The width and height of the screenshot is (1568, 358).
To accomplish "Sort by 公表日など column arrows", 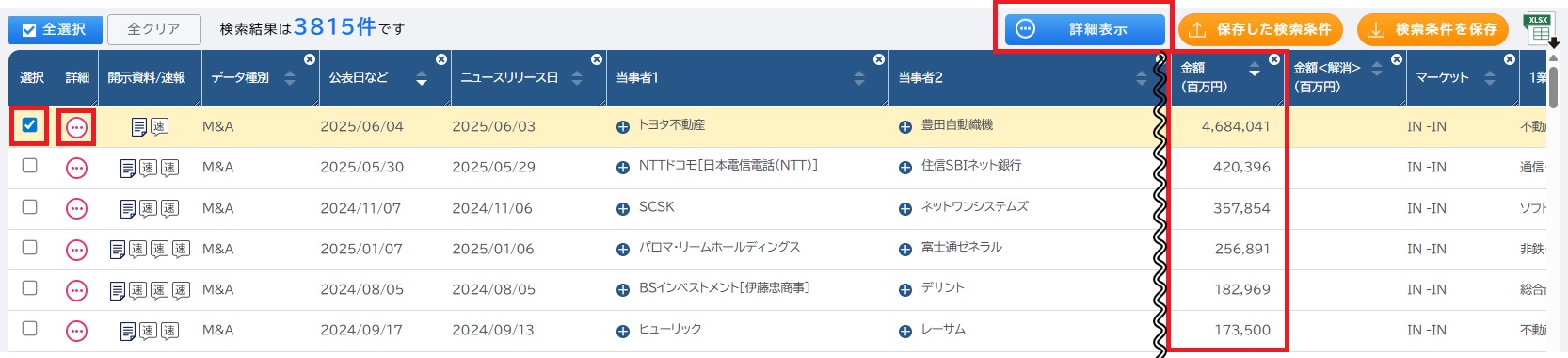I will pyautogui.click(x=421, y=78).
